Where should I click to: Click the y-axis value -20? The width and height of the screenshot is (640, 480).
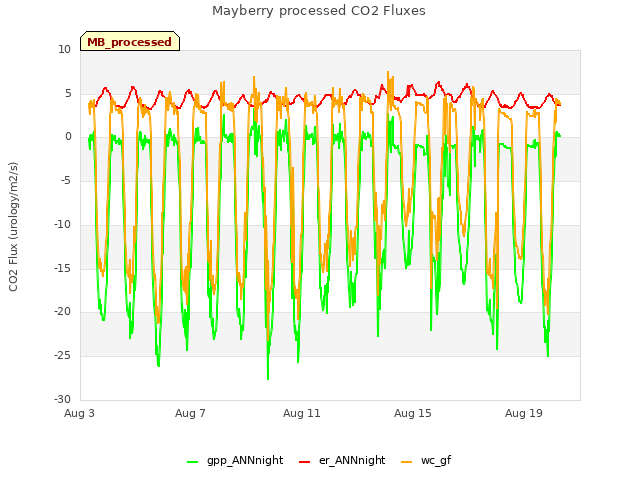point(63,312)
